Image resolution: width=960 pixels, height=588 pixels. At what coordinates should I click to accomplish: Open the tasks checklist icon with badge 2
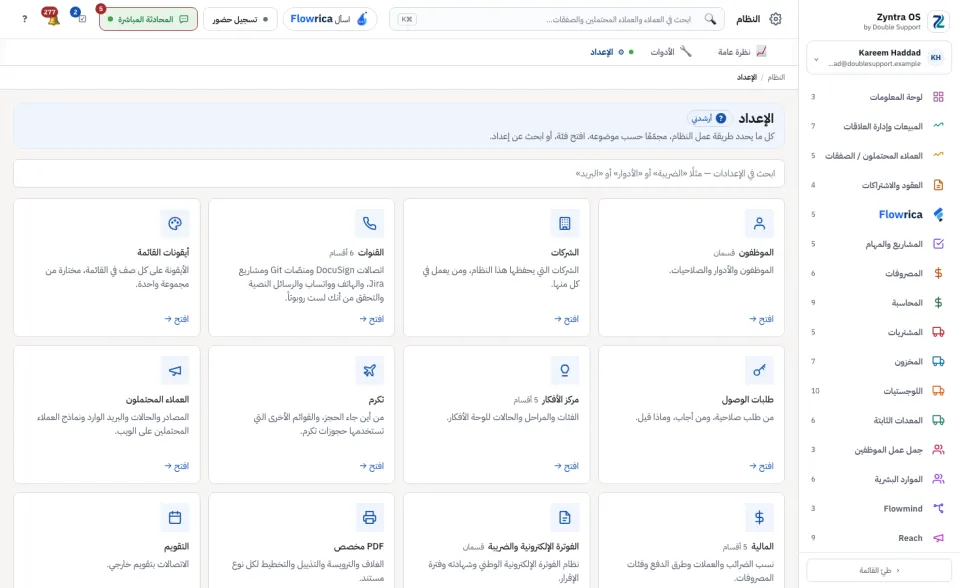81,18
